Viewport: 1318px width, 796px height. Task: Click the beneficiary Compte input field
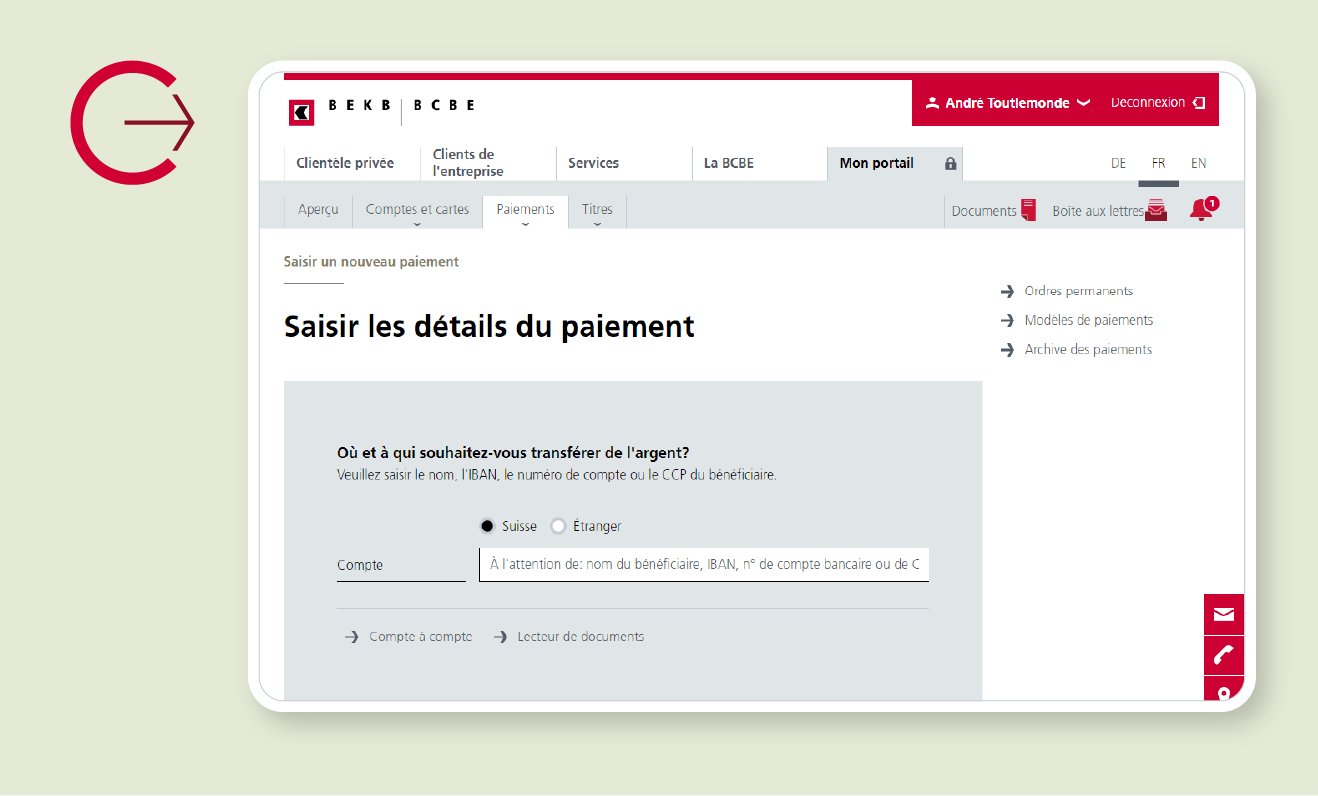point(704,564)
